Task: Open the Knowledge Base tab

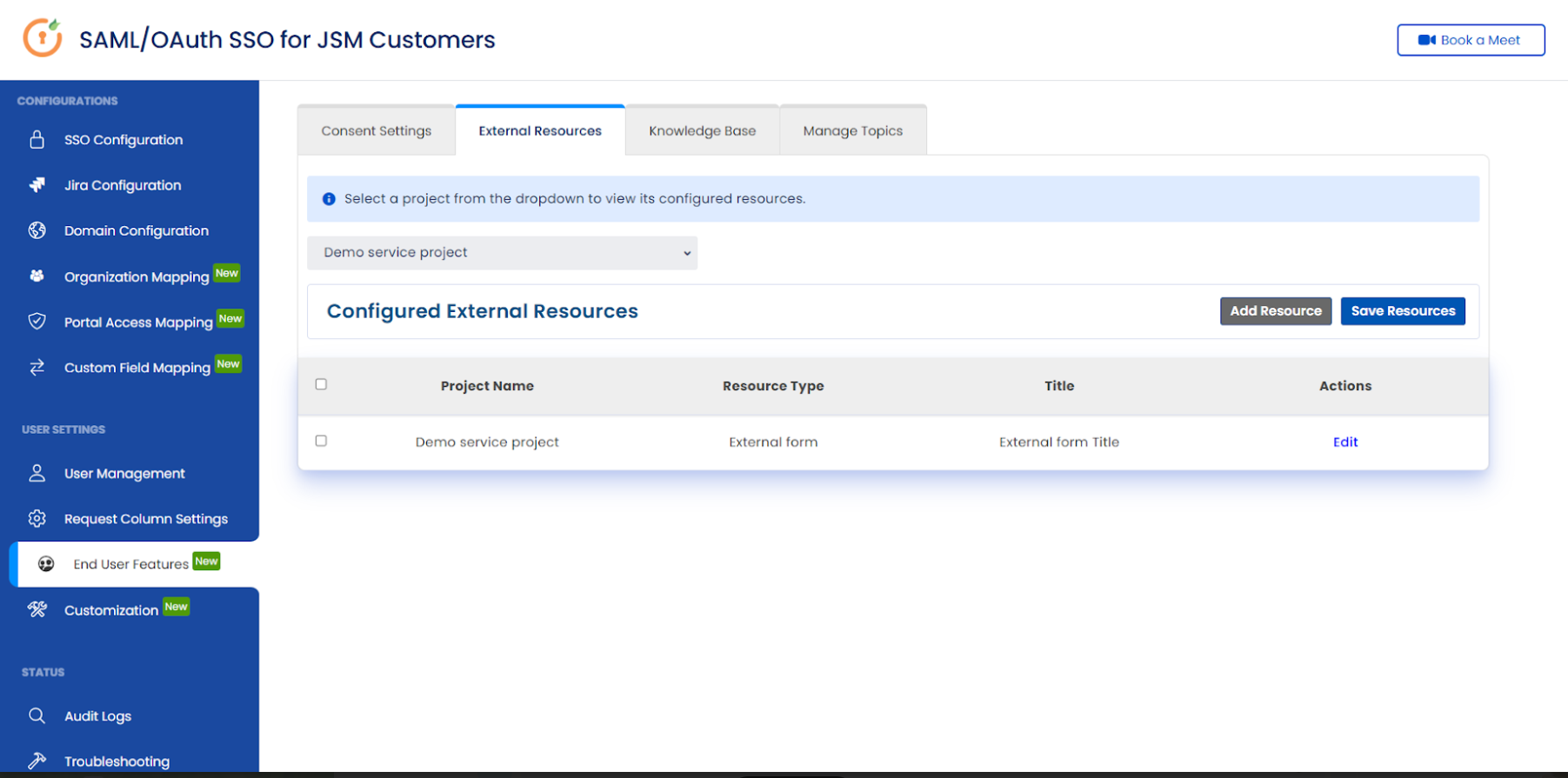Action: pos(703,130)
